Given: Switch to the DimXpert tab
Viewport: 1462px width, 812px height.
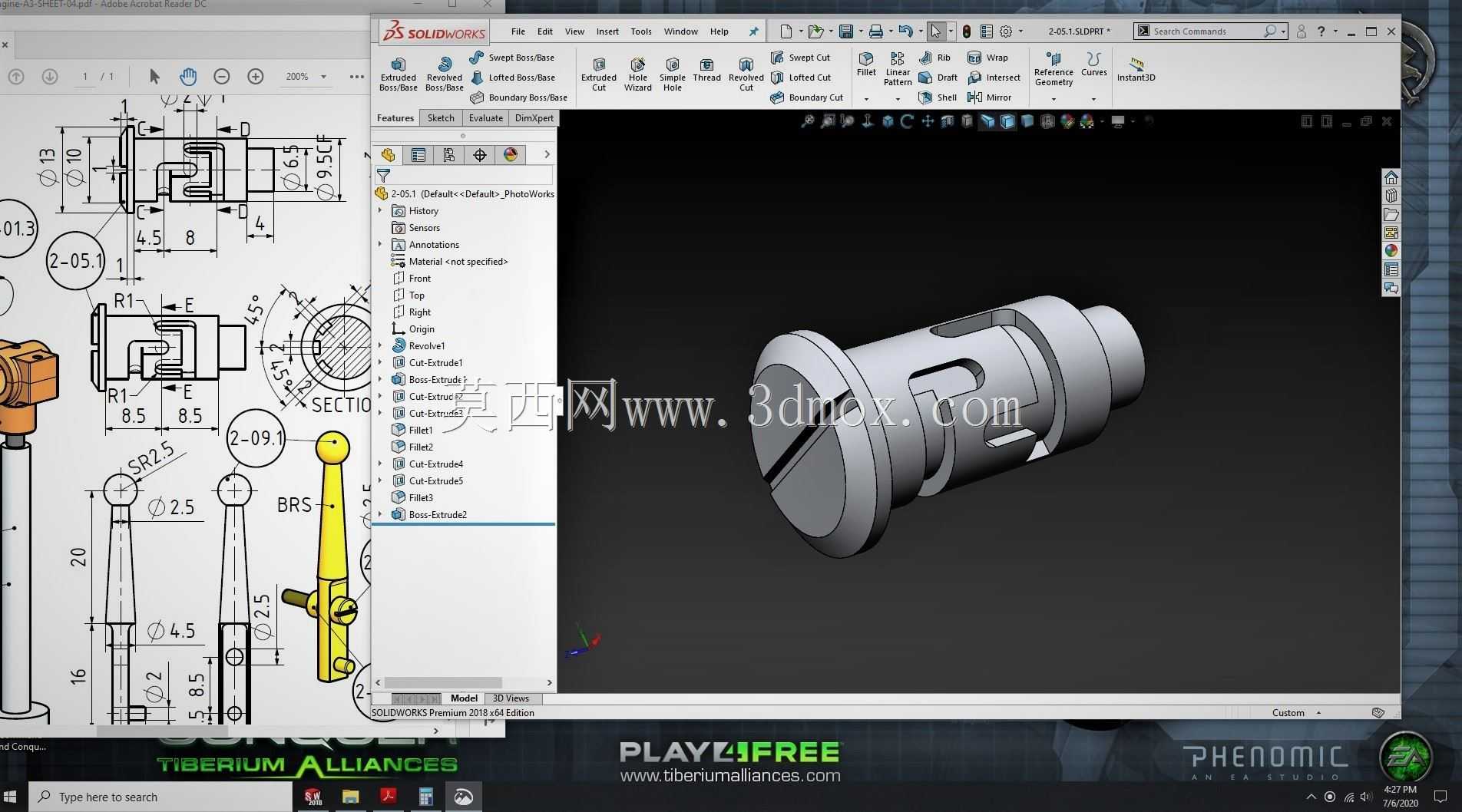Looking at the screenshot, I should (x=534, y=118).
